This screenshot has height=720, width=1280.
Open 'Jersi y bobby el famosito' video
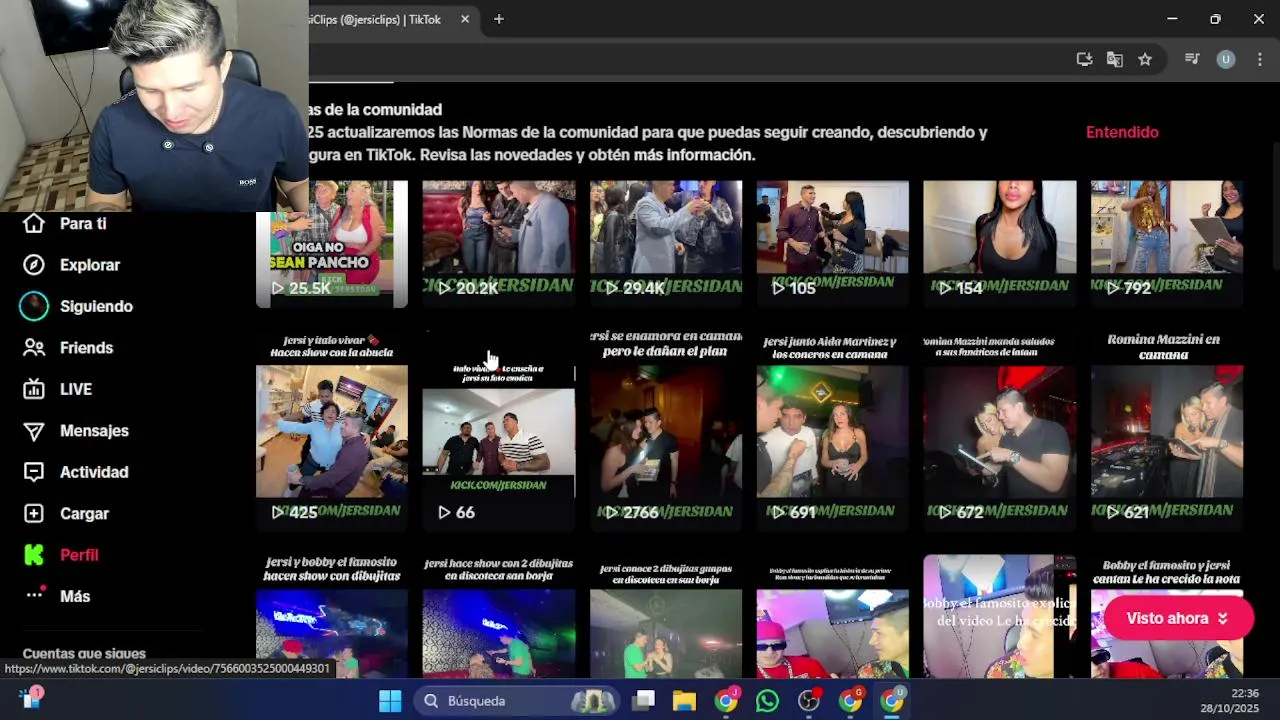tap(332, 617)
